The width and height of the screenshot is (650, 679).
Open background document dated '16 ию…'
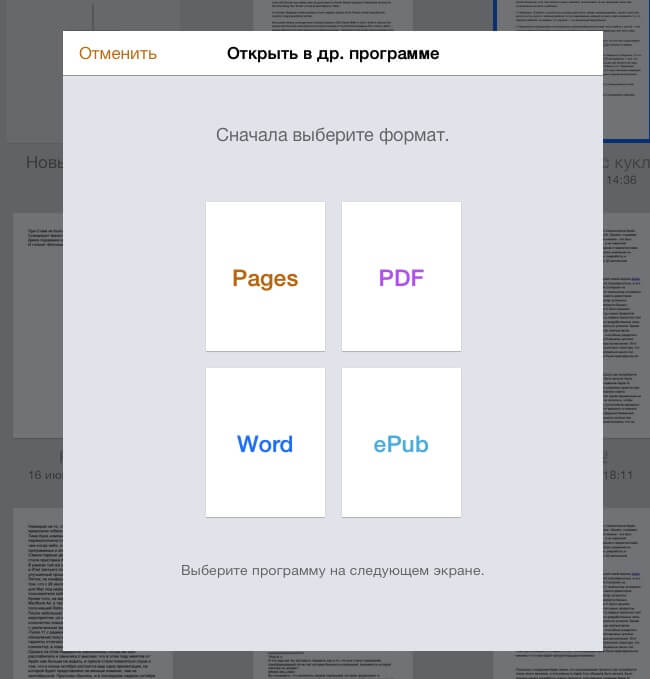pyautogui.click(x=38, y=325)
